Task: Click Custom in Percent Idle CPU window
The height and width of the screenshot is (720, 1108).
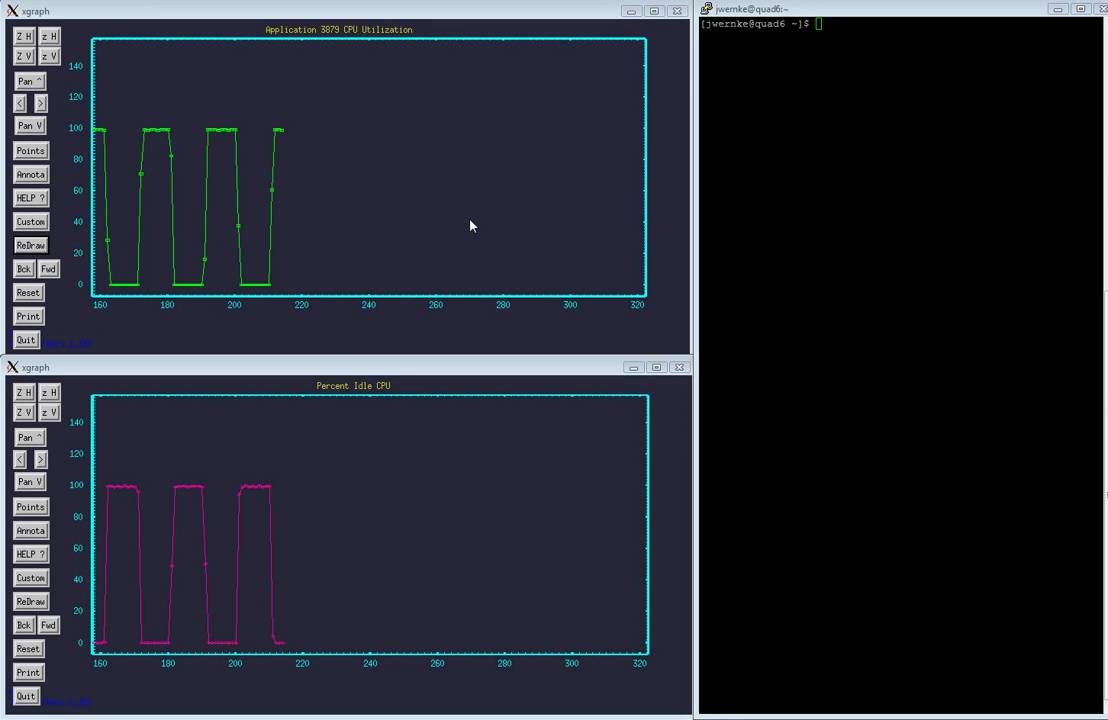Action: (x=30, y=578)
